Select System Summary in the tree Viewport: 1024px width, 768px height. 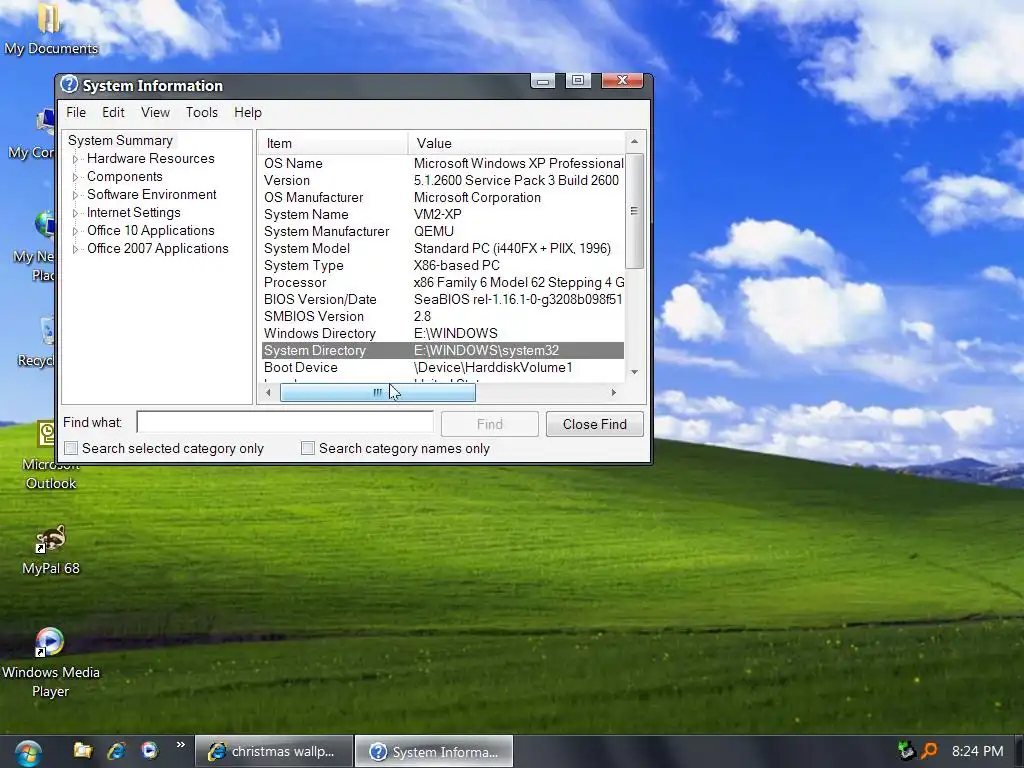pos(120,140)
